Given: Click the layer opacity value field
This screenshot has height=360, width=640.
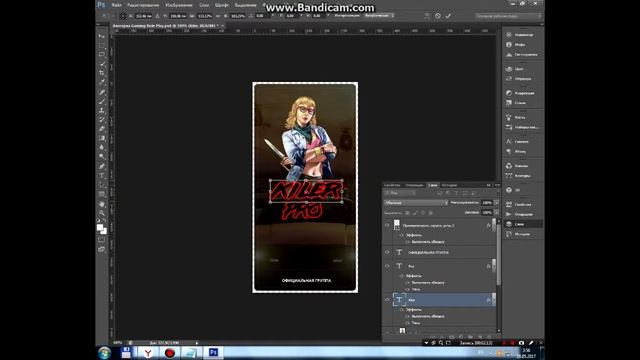Looking at the screenshot, I should [x=487, y=203].
